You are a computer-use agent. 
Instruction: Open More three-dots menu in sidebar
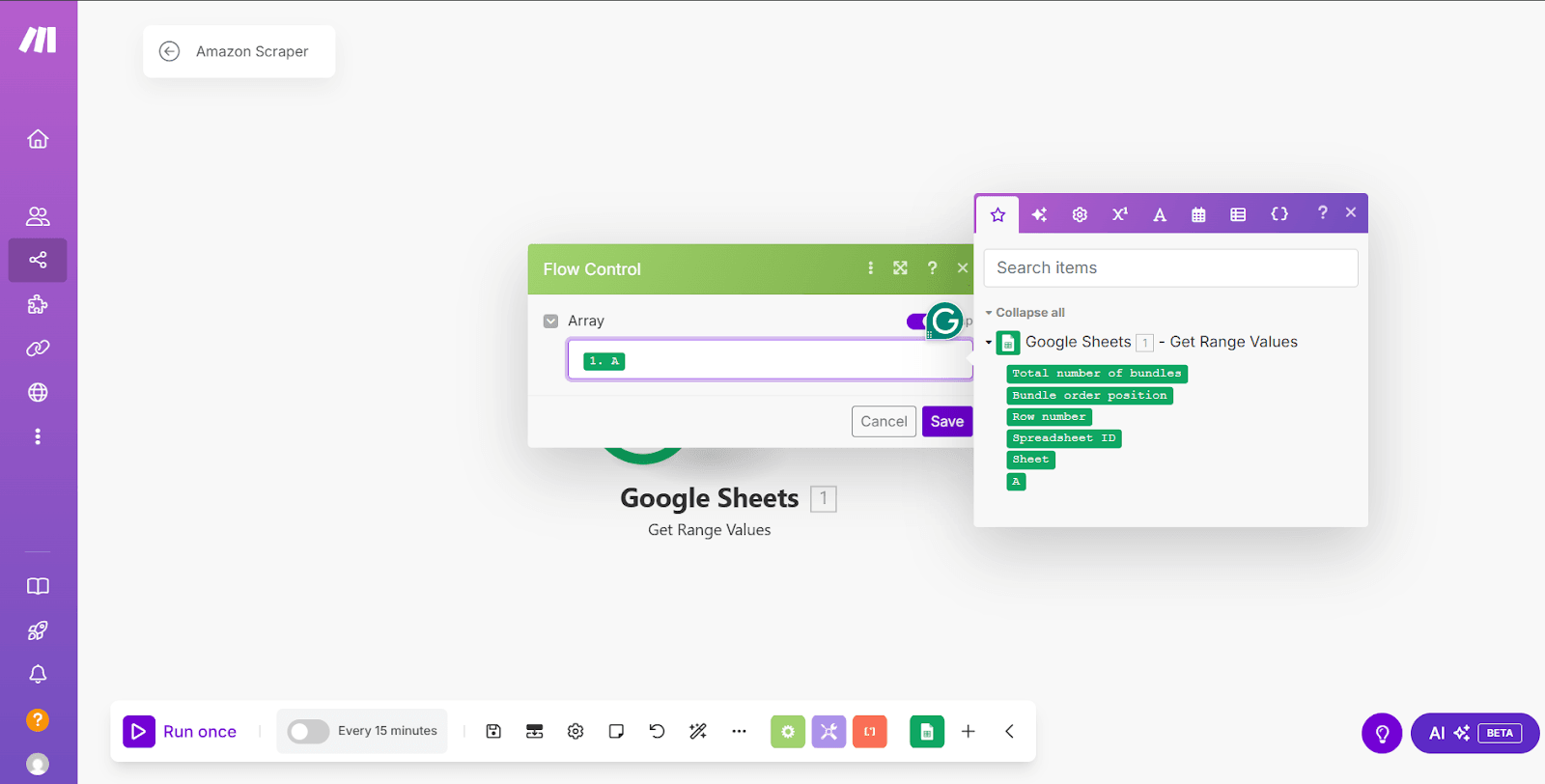[38, 436]
